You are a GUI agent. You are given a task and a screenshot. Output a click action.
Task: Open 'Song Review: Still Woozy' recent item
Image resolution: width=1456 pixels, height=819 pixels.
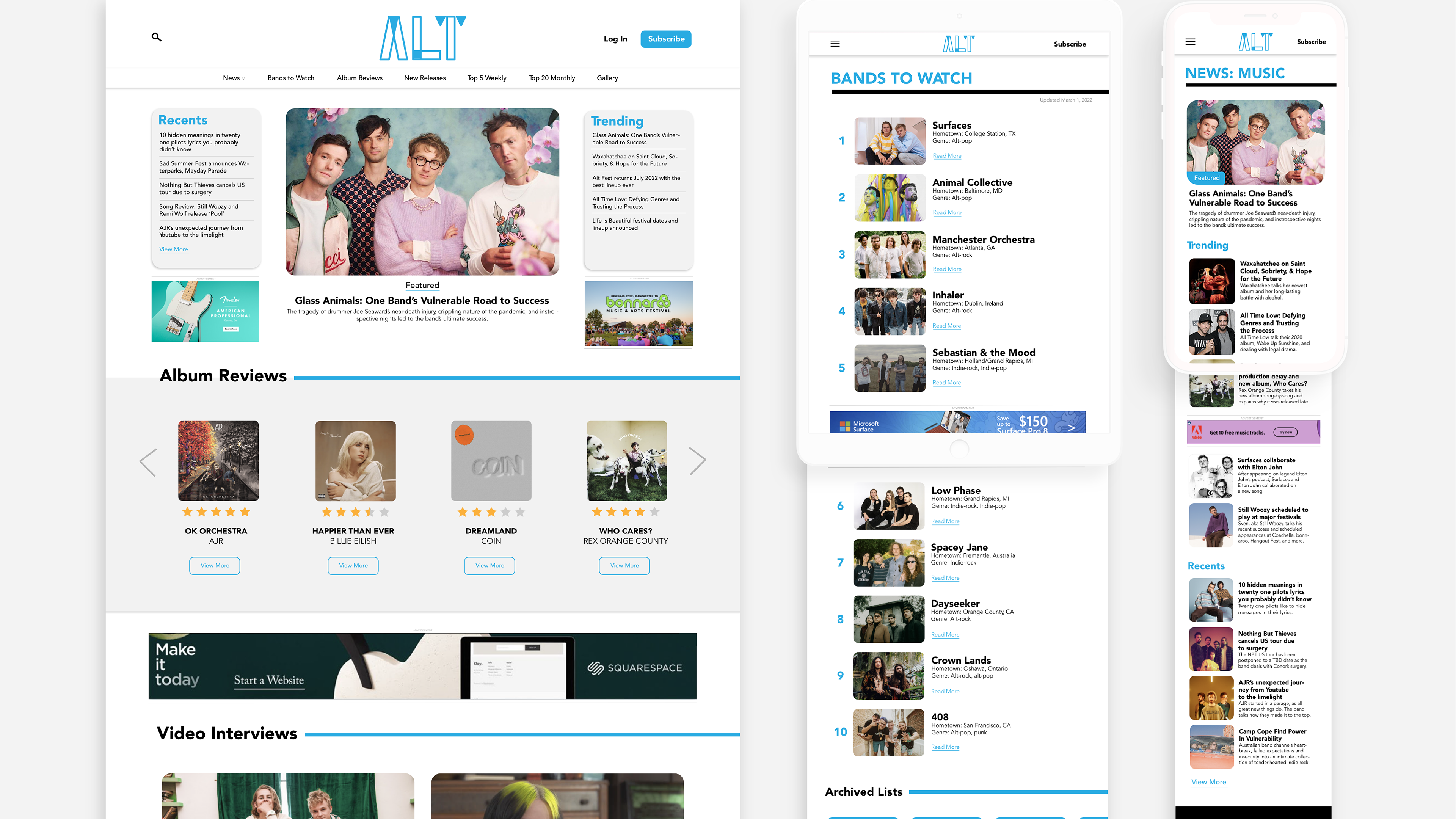tap(198, 210)
